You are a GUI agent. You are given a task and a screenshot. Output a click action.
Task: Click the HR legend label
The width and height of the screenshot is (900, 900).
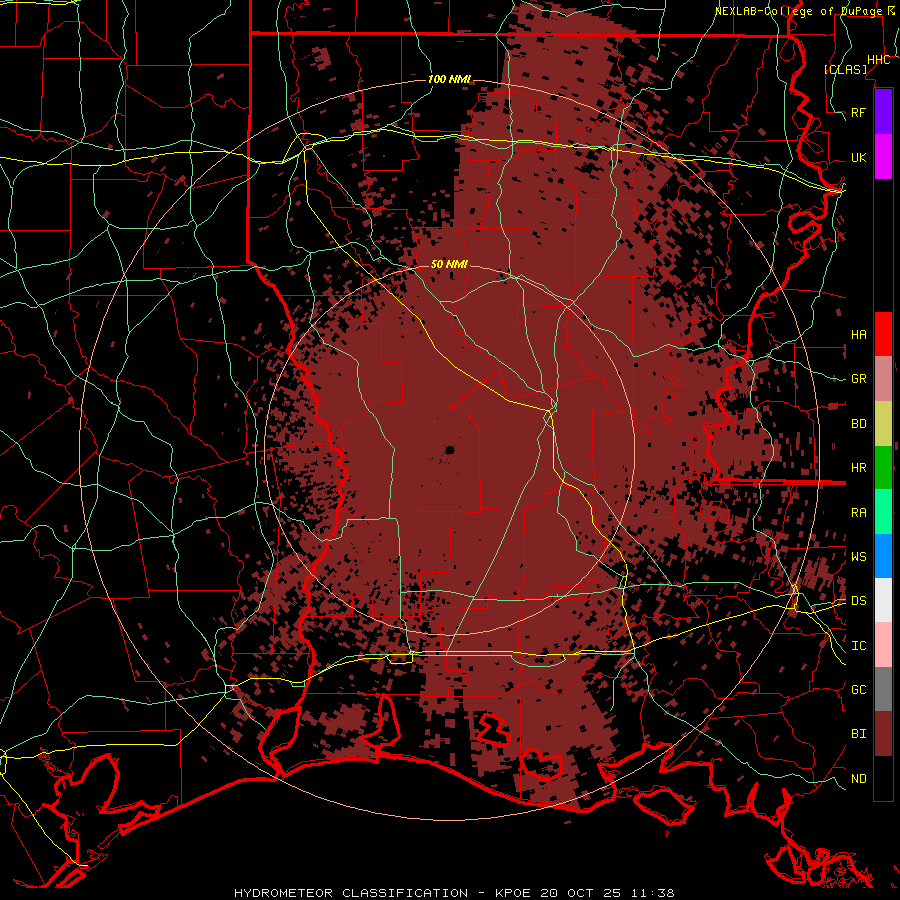point(858,468)
